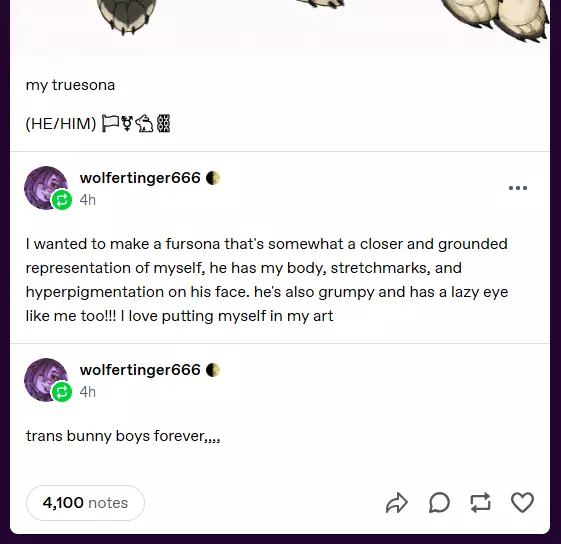Click the rabbit emoji after HE/HIM
This screenshot has width=561, height=544.
(x=144, y=123)
